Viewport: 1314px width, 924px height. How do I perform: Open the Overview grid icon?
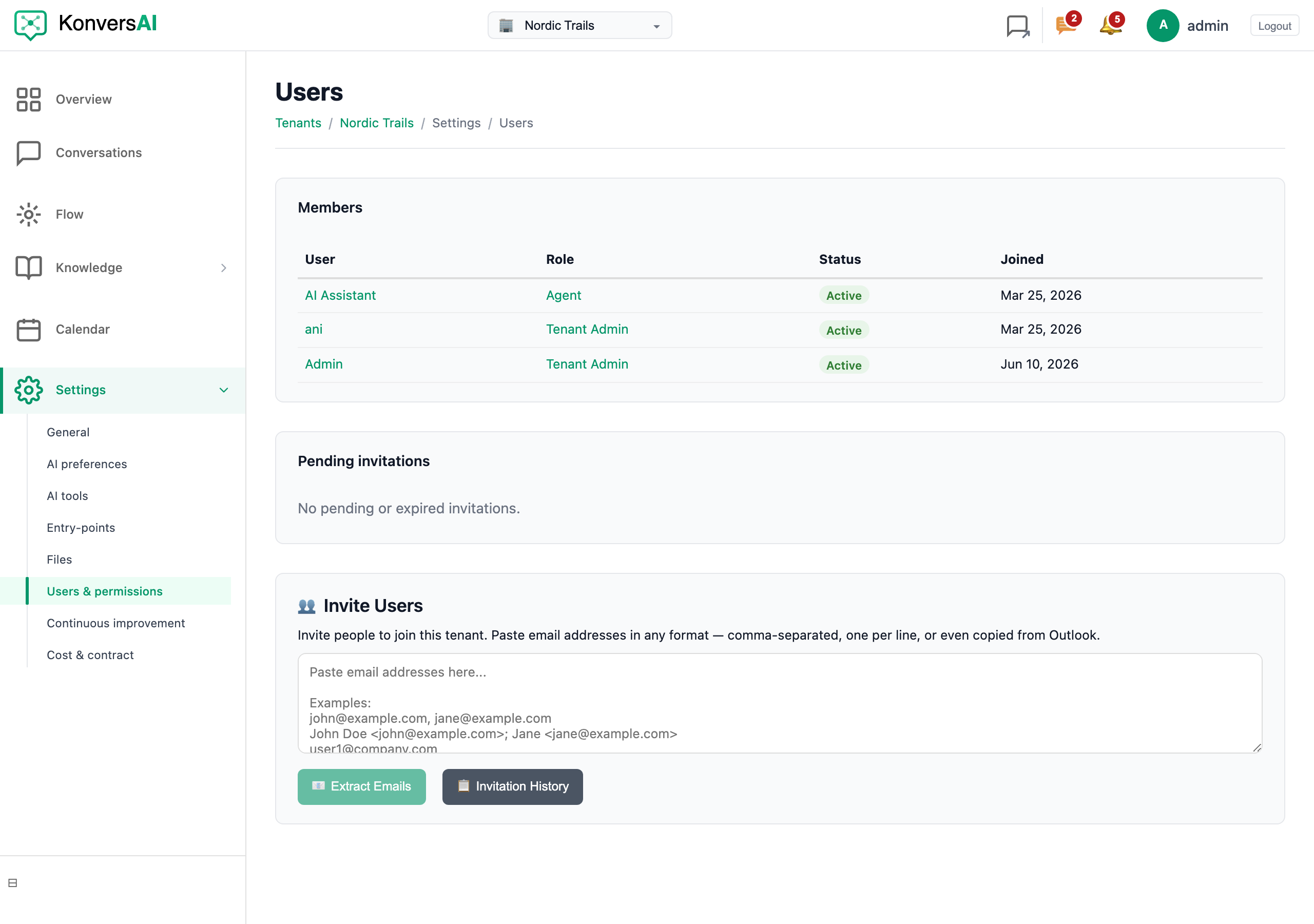coord(29,100)
